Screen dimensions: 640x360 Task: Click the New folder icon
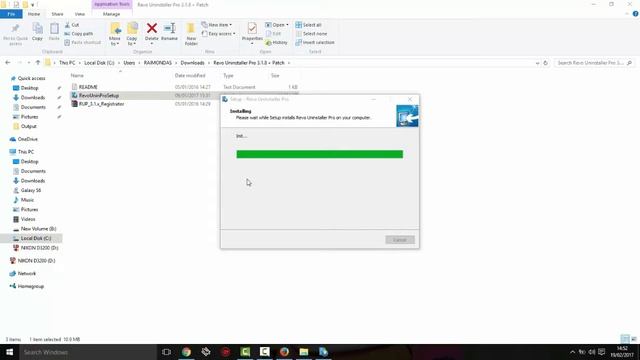click(191, 29)
